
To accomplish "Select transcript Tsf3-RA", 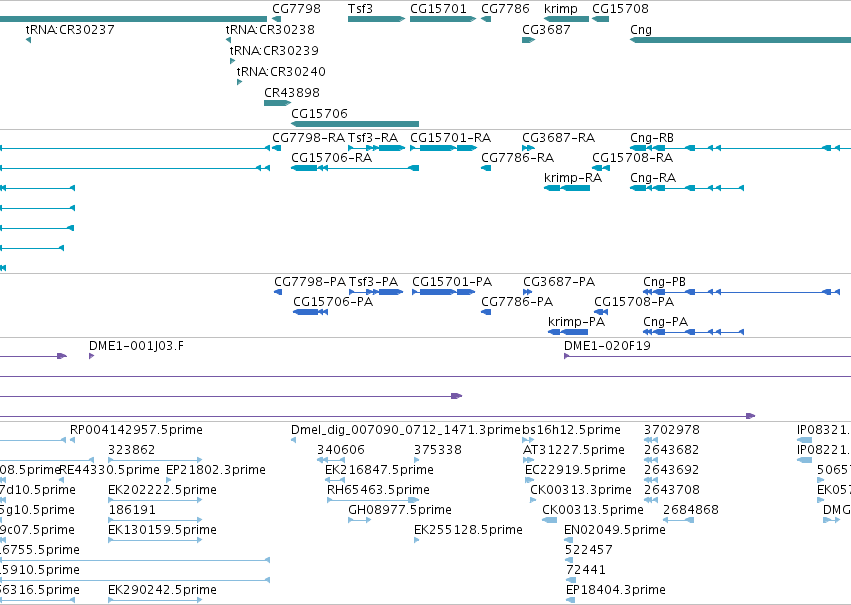I will 373,138.
